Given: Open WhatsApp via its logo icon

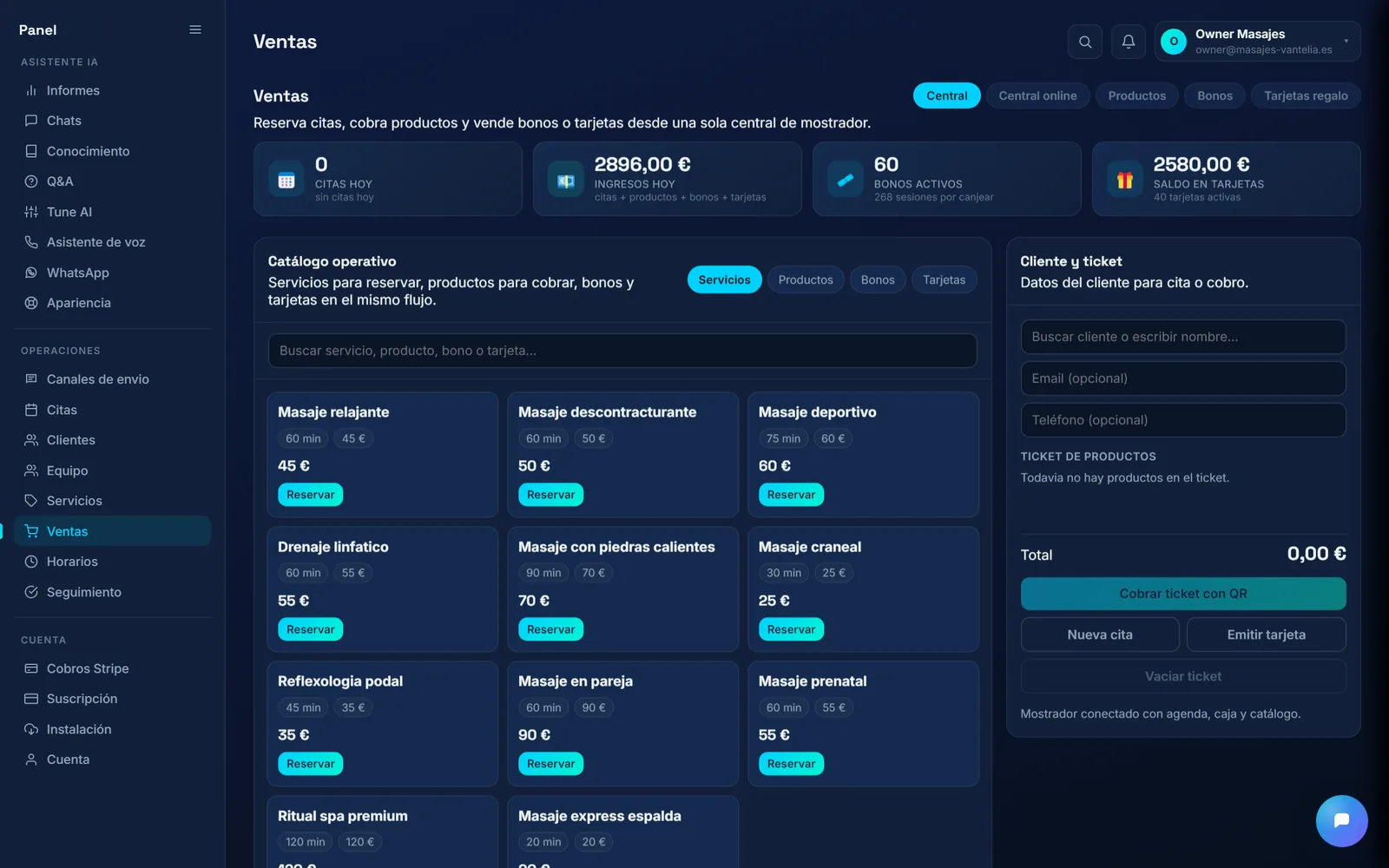Looking at the screenshot, I should [31, 273].
